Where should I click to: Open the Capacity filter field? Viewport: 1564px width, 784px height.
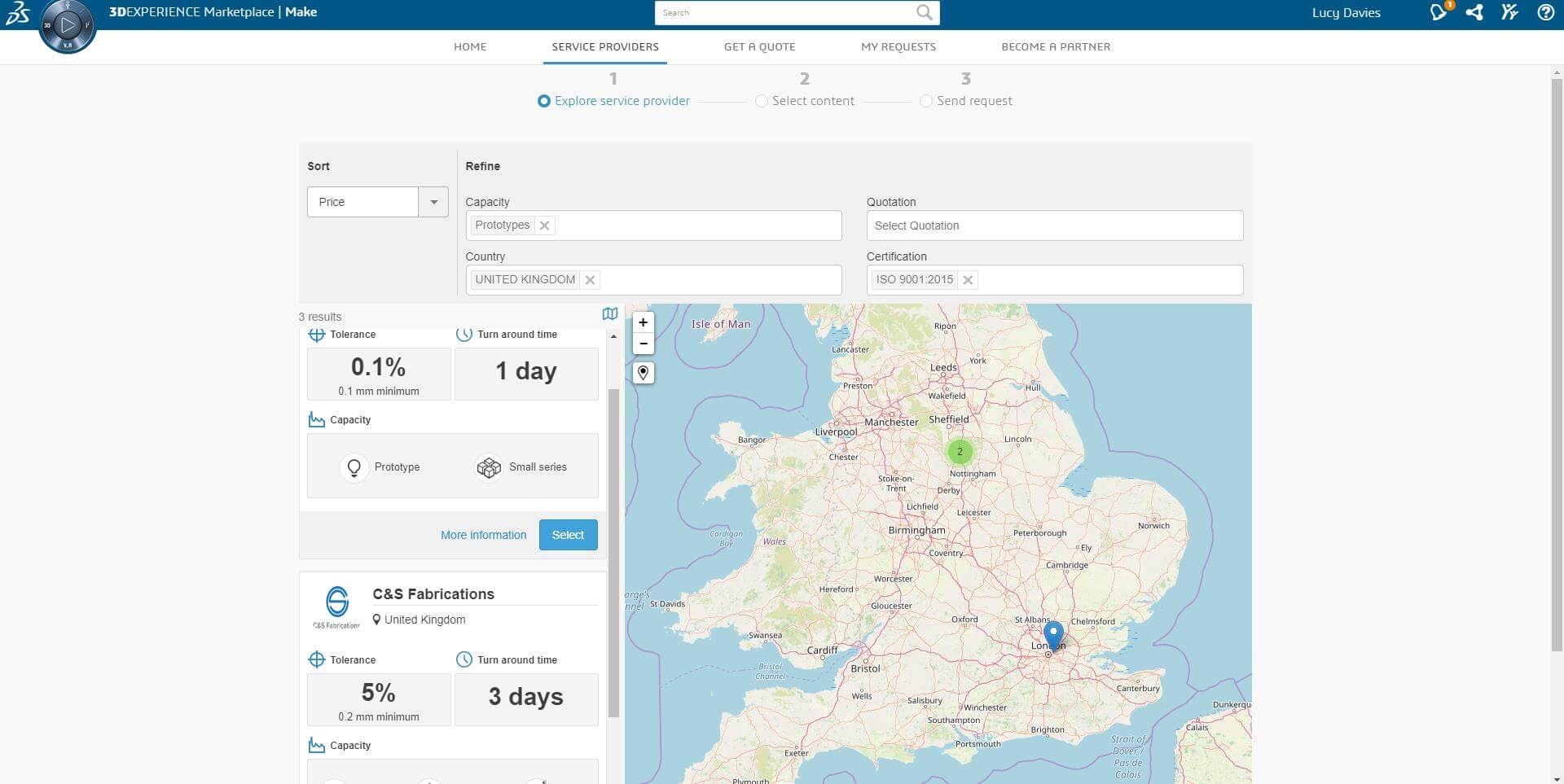653,226
